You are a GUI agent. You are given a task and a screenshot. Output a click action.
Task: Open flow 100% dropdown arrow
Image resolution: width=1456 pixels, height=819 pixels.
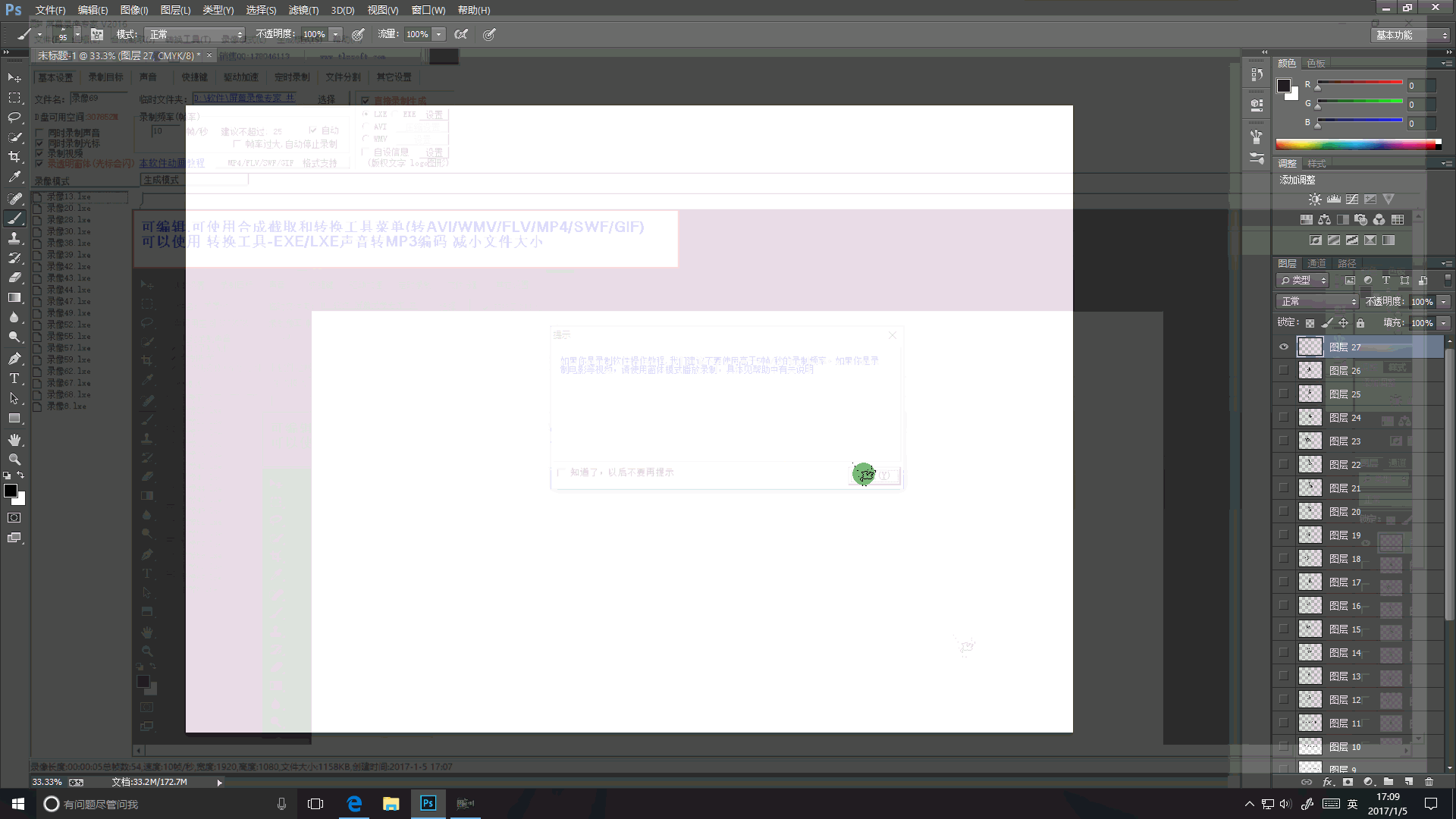click(438, 34)
